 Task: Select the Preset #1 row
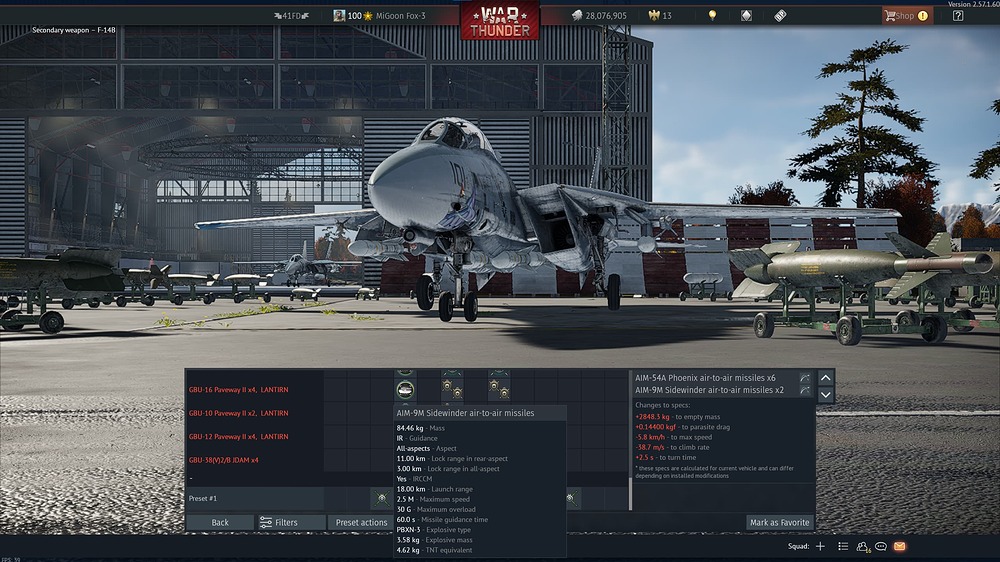click(x=255, y=498)
